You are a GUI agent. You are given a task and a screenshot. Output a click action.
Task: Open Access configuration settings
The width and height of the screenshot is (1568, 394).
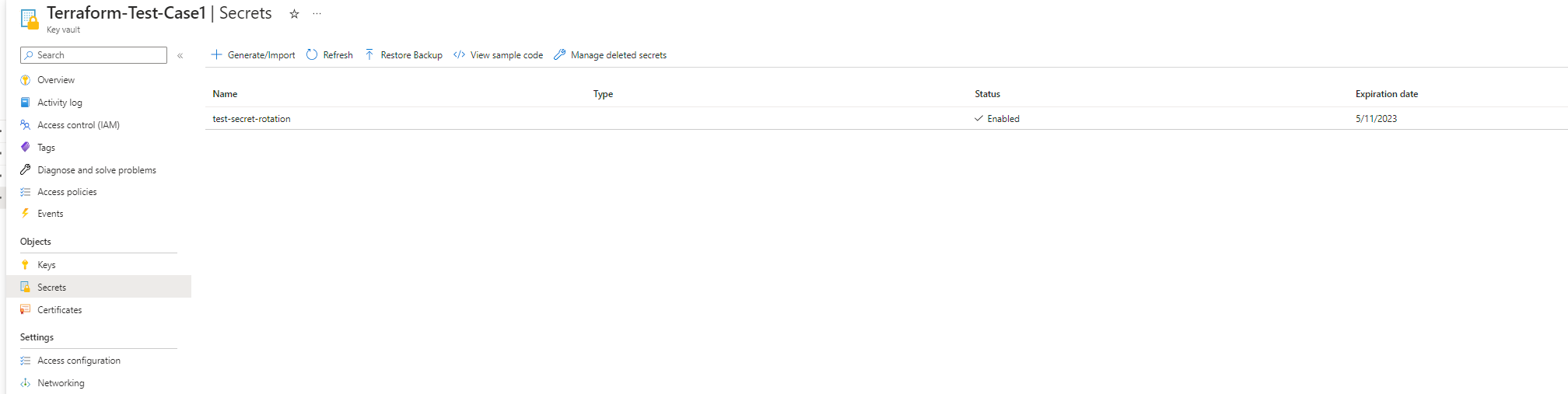(x=79, y=361)
